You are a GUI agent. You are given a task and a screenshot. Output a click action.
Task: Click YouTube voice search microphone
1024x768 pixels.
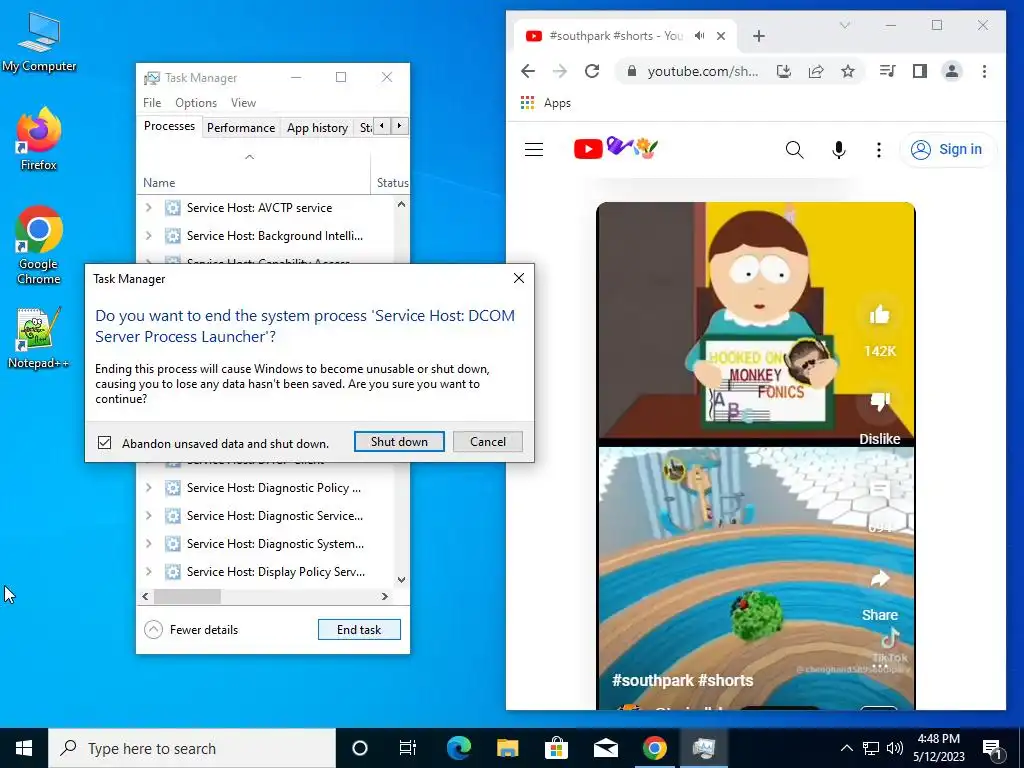839,150
